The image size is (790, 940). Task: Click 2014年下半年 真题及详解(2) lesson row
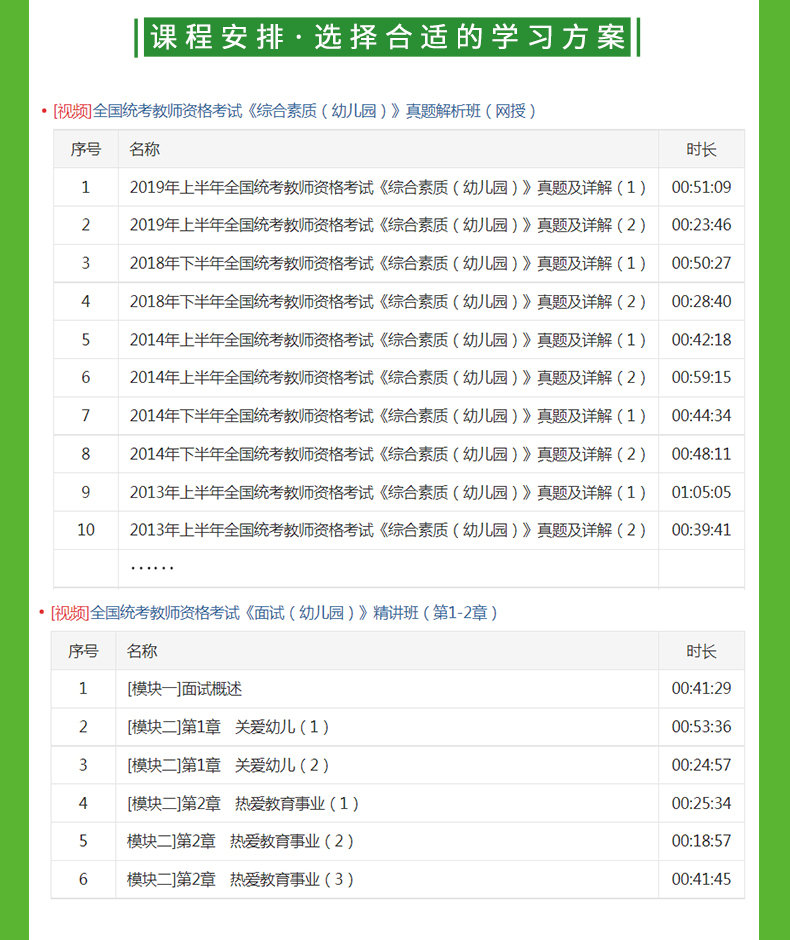coord(388,454)
